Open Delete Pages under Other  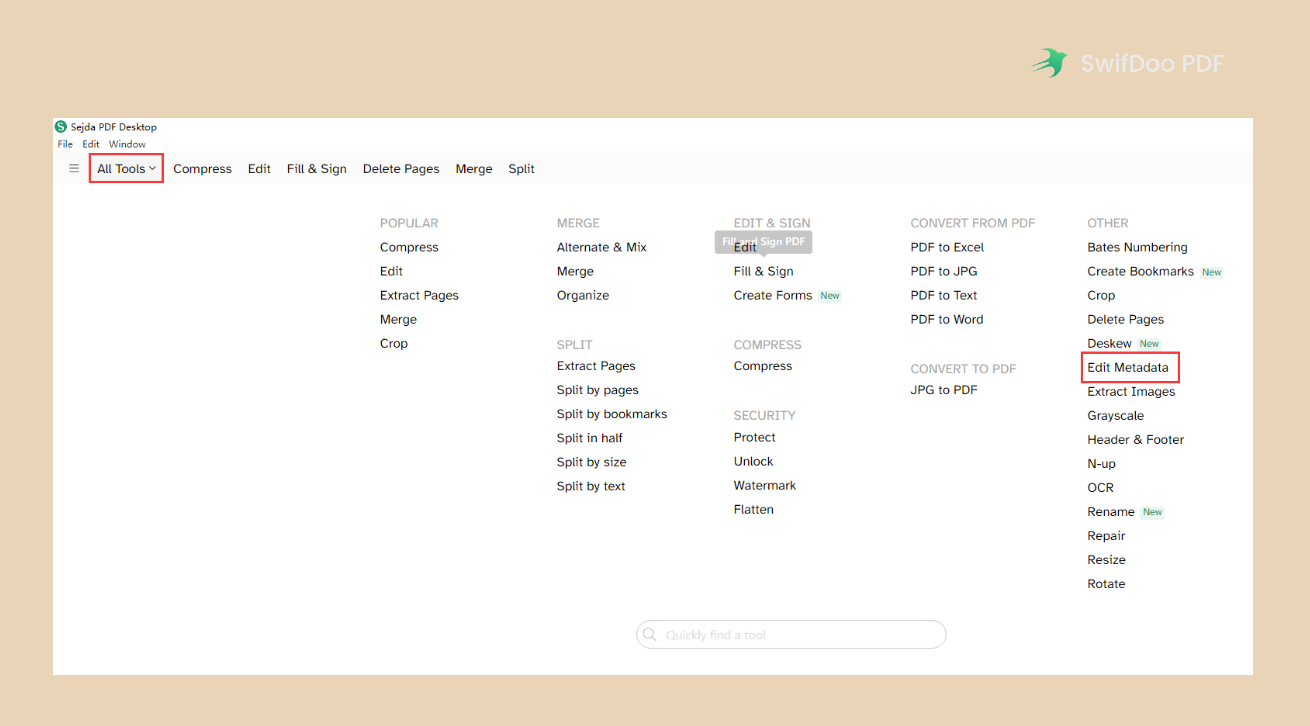[1126, 319]
